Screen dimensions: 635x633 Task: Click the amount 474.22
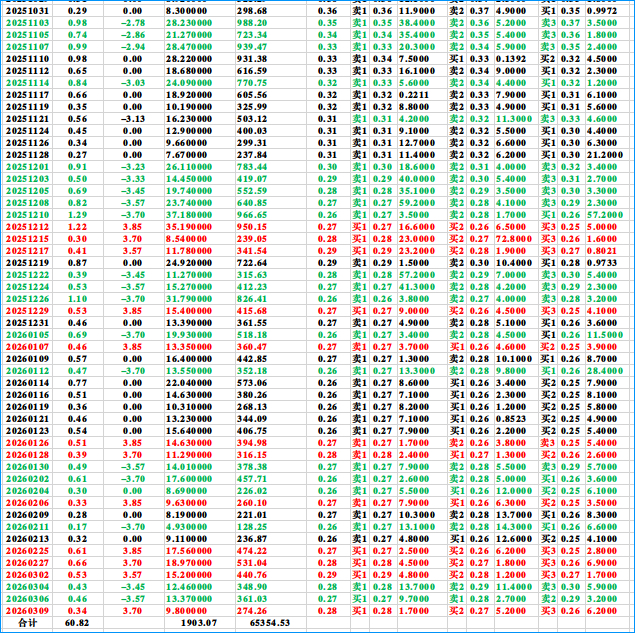coord(252,551)
